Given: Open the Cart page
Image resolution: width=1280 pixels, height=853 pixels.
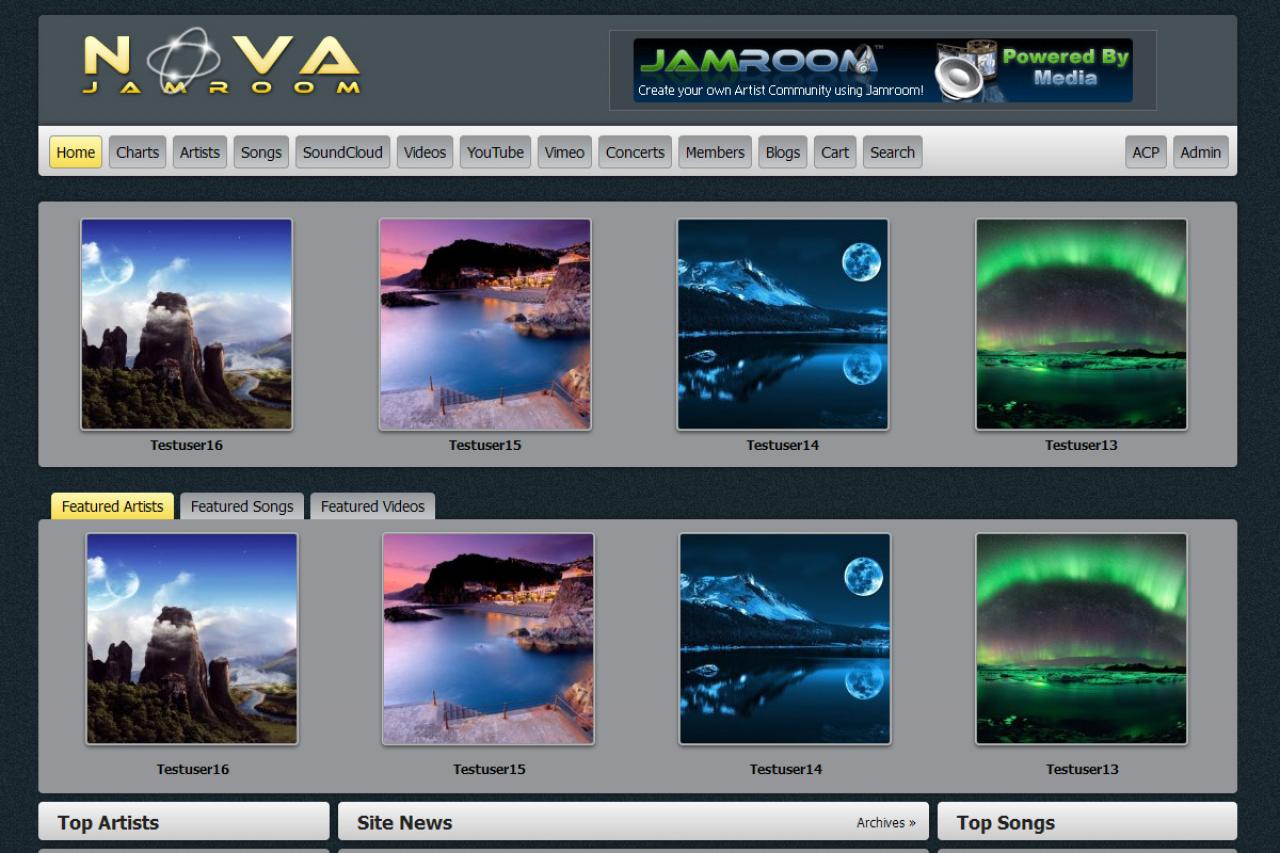Looking at the screenshot, I should tap(835, 152).
